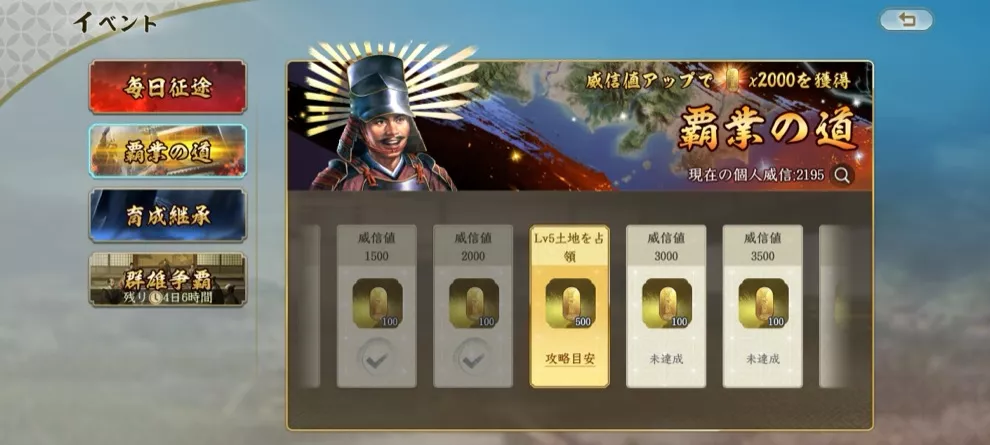
Task: Tap 未達成 on the 3000 card
Action: click(x=666, y=359)
